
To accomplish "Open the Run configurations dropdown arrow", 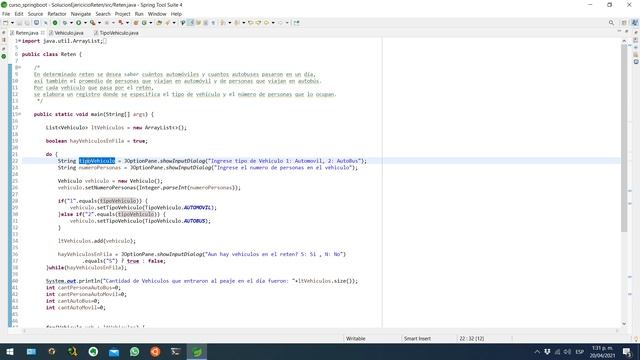I will [x=85, y=23].
